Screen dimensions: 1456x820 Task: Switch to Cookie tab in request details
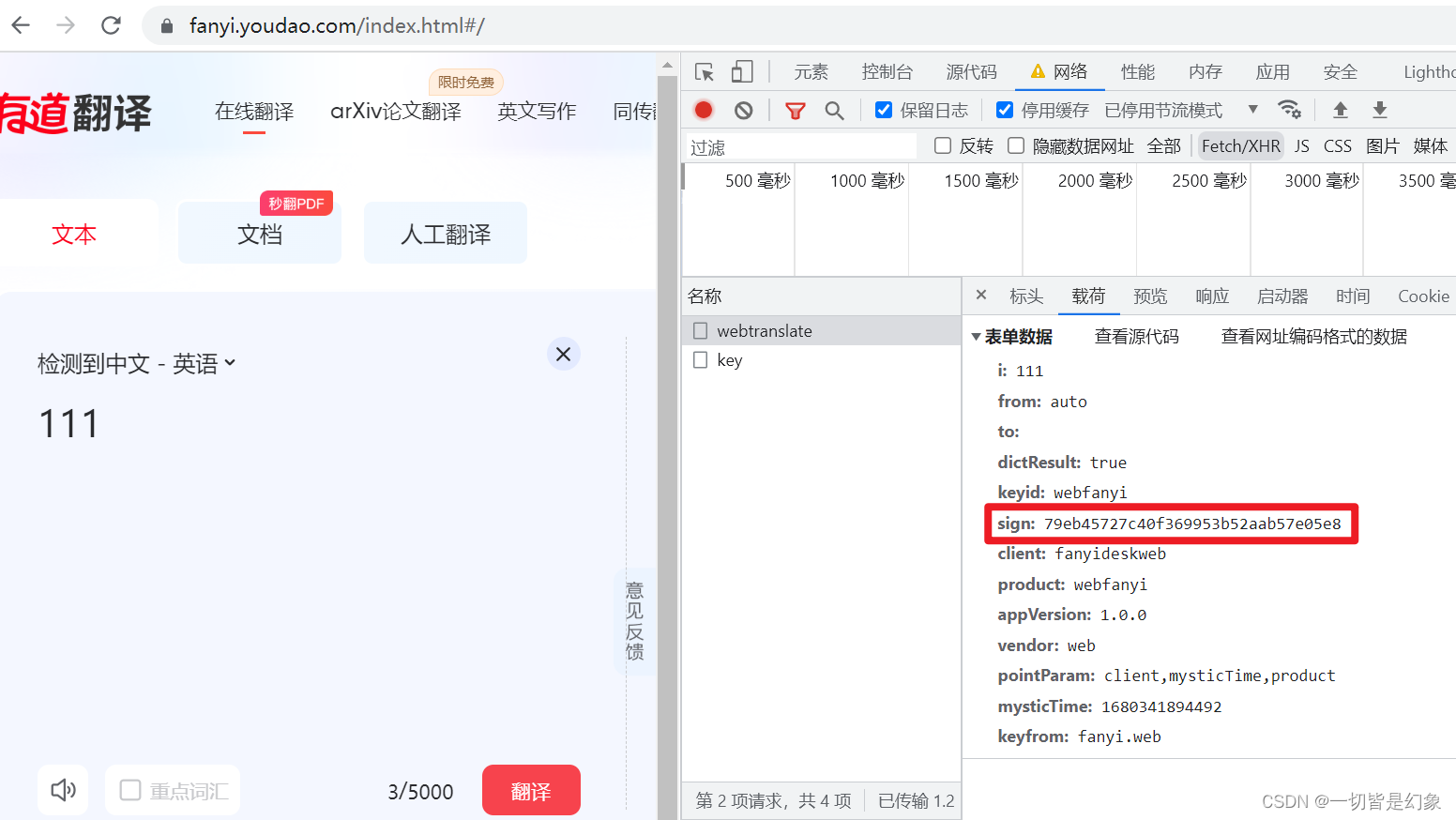pyautogui.click(x=1423, y=296)
